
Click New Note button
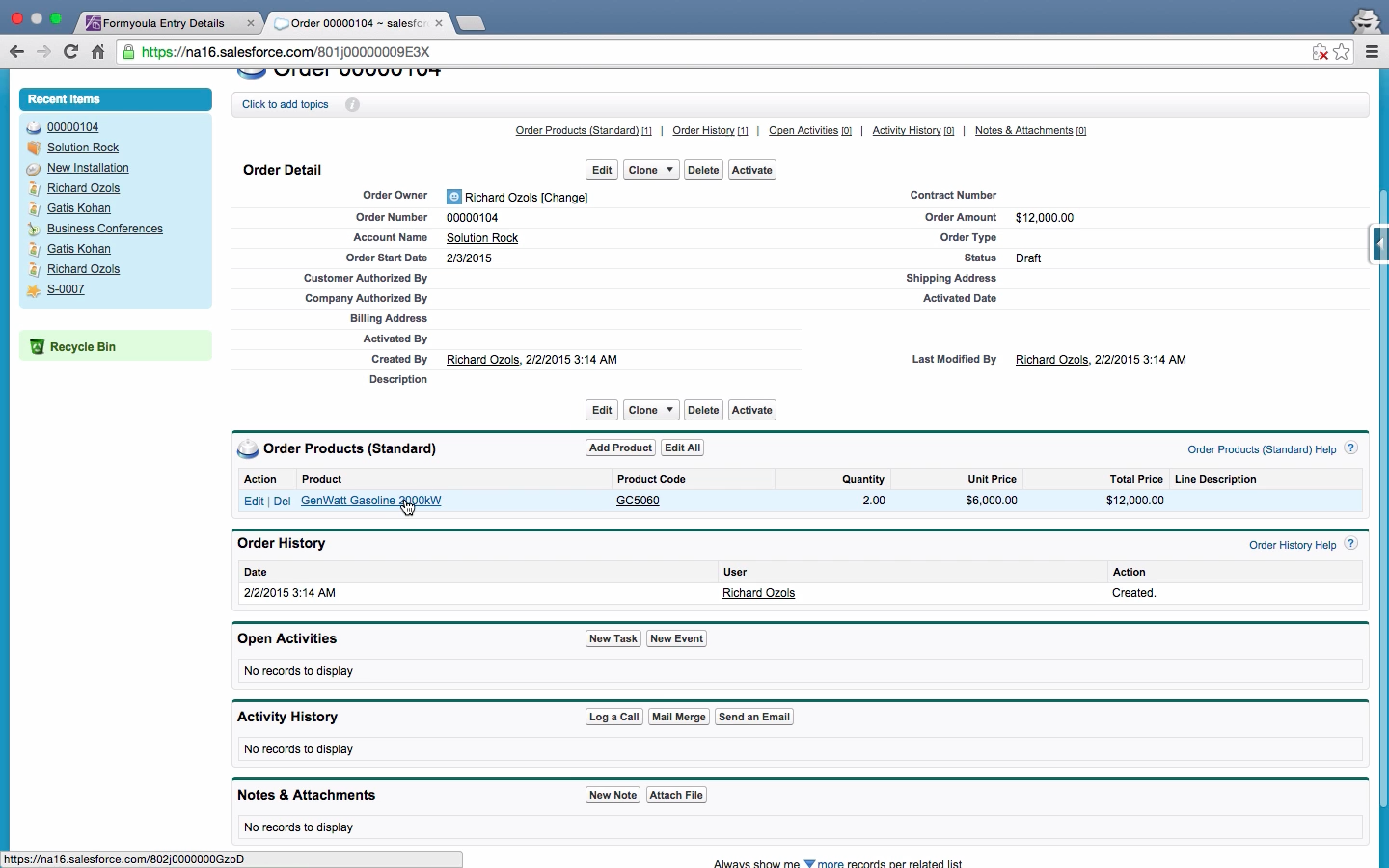pos(613,795)
